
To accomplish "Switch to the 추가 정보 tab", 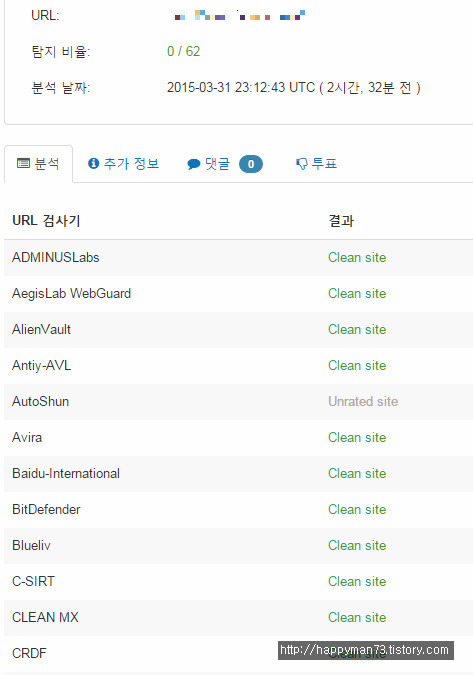I will pos(124,164).
